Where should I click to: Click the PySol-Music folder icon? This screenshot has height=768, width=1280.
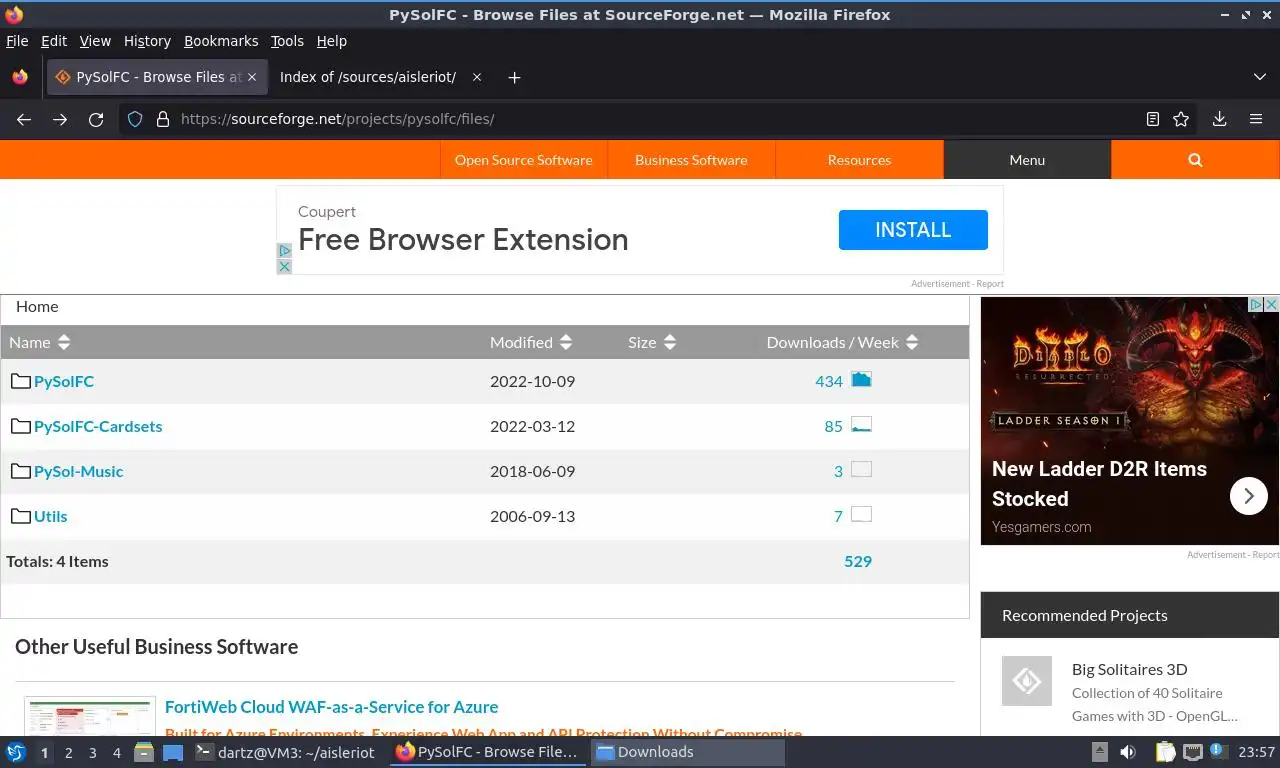tap(21, 471)
